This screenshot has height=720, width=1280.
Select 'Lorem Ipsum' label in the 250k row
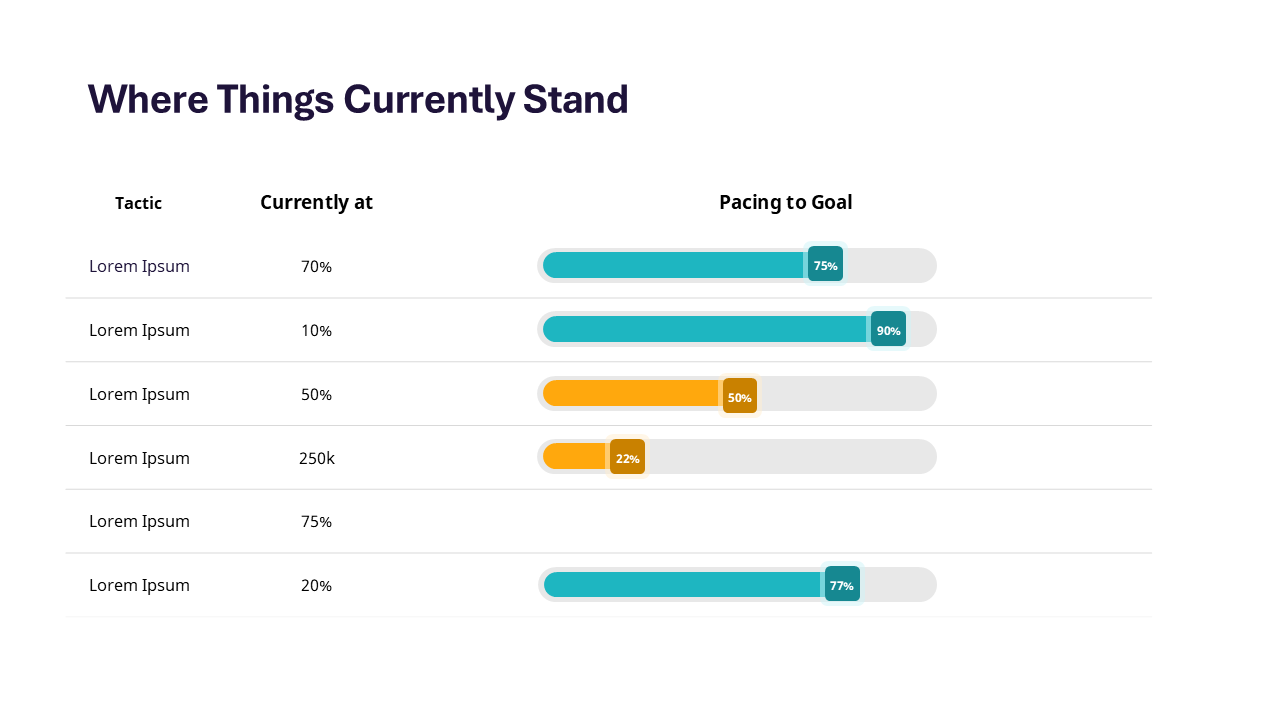pos(139,458)
